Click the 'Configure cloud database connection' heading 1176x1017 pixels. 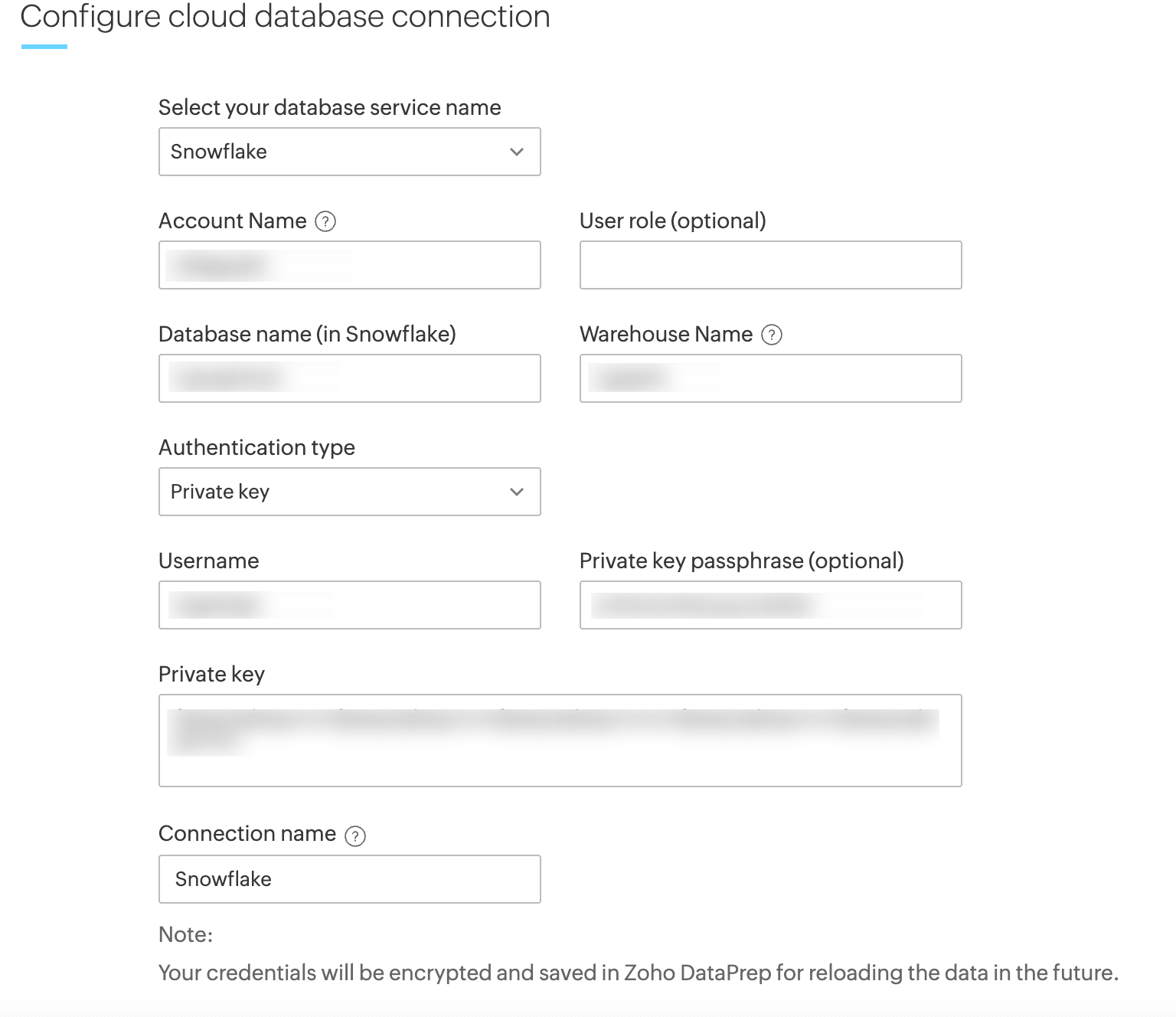click(285, 17)
